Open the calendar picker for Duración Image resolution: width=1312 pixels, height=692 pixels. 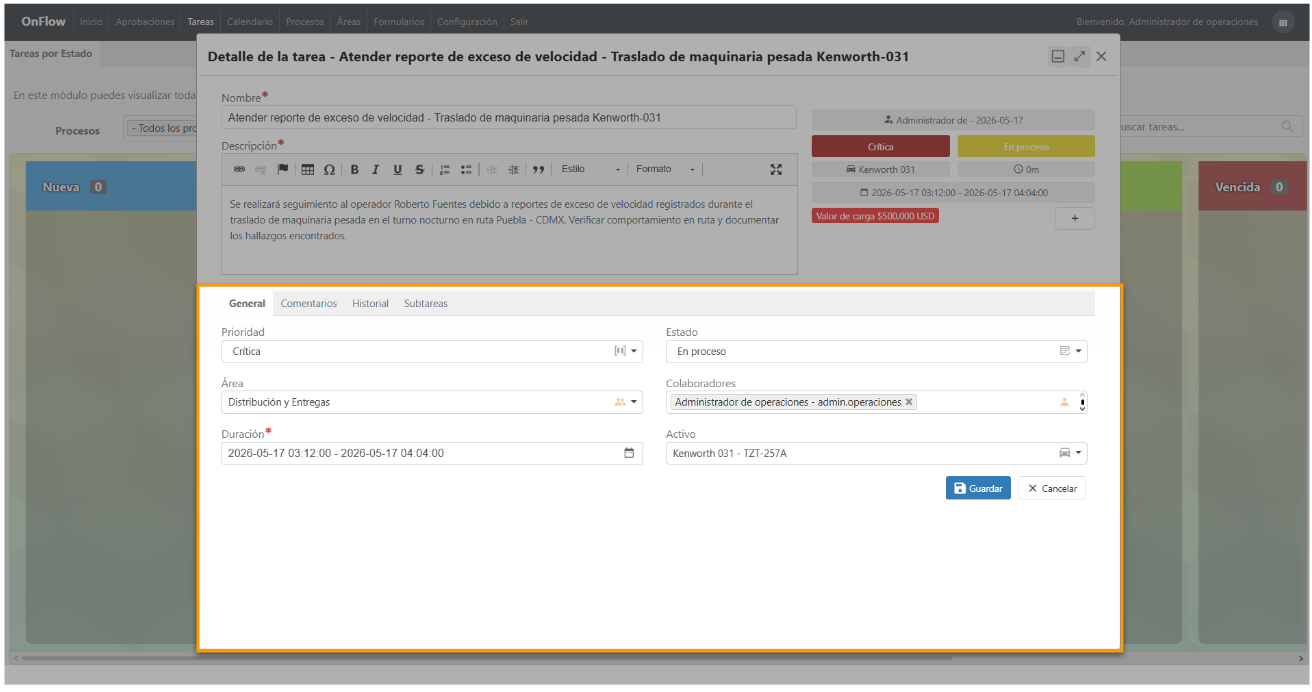pos(629,453)
